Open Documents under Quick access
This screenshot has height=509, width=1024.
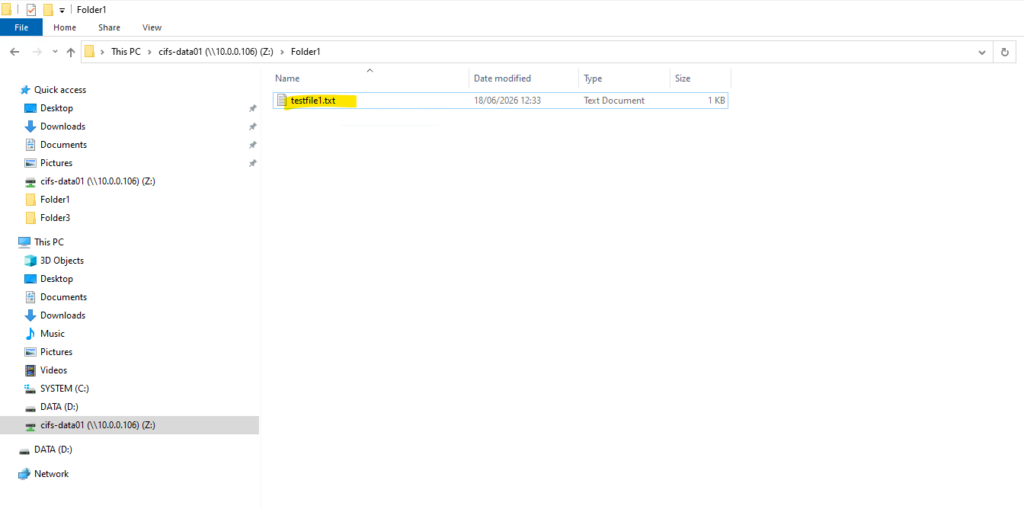click(63, 144)
